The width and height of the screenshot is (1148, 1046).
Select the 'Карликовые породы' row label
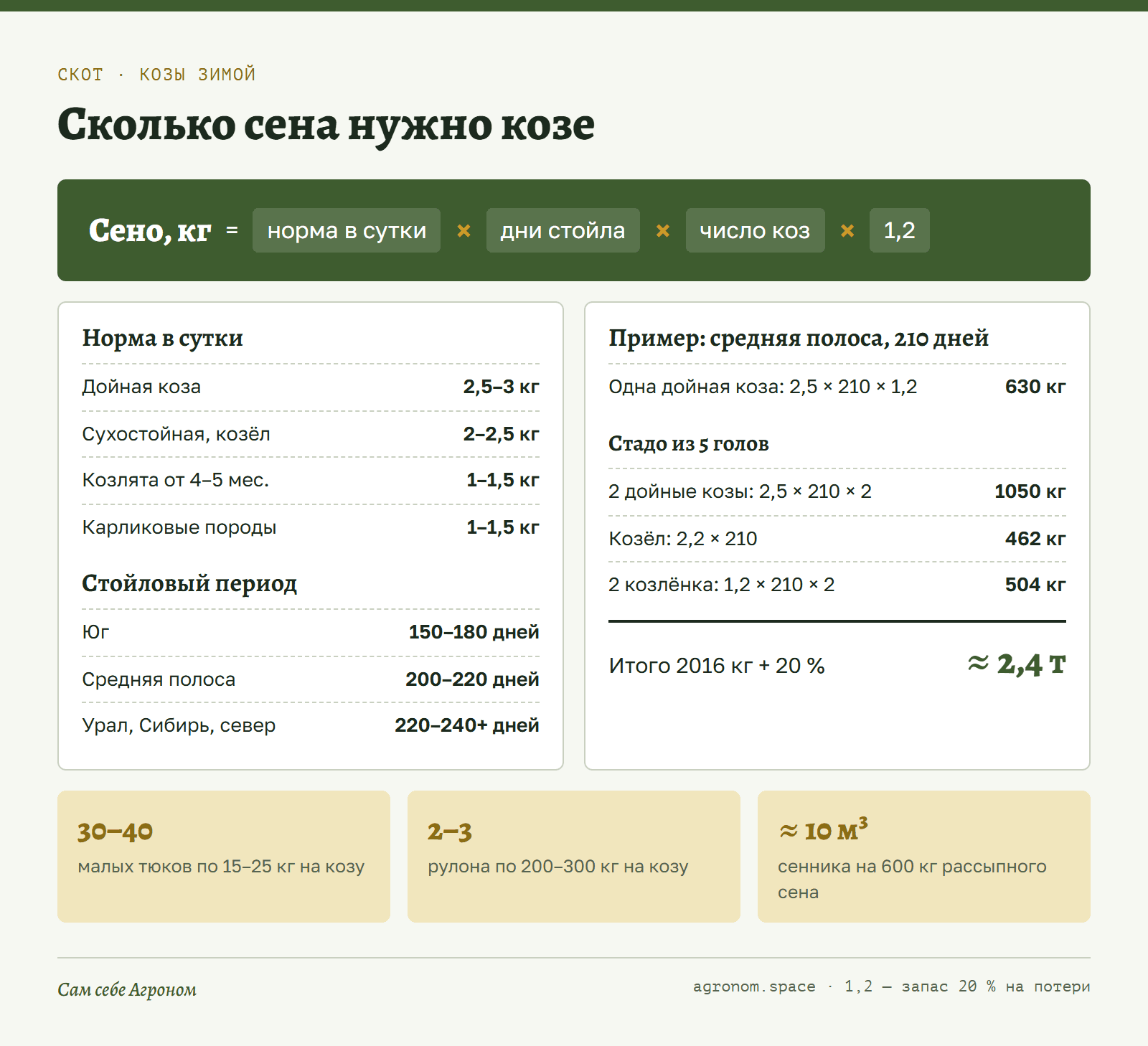pos(179,527)
